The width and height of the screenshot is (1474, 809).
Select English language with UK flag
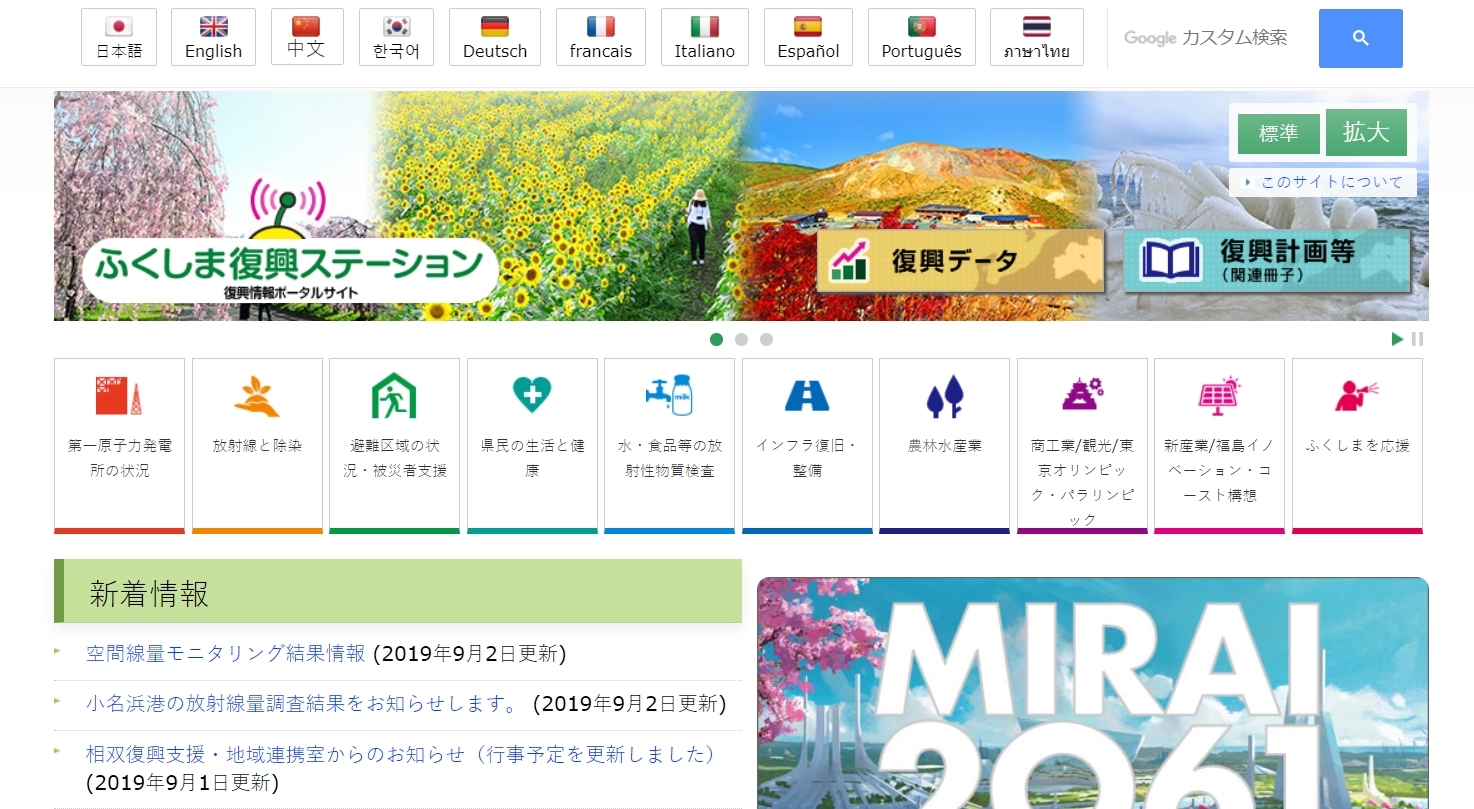pos(213,37)
